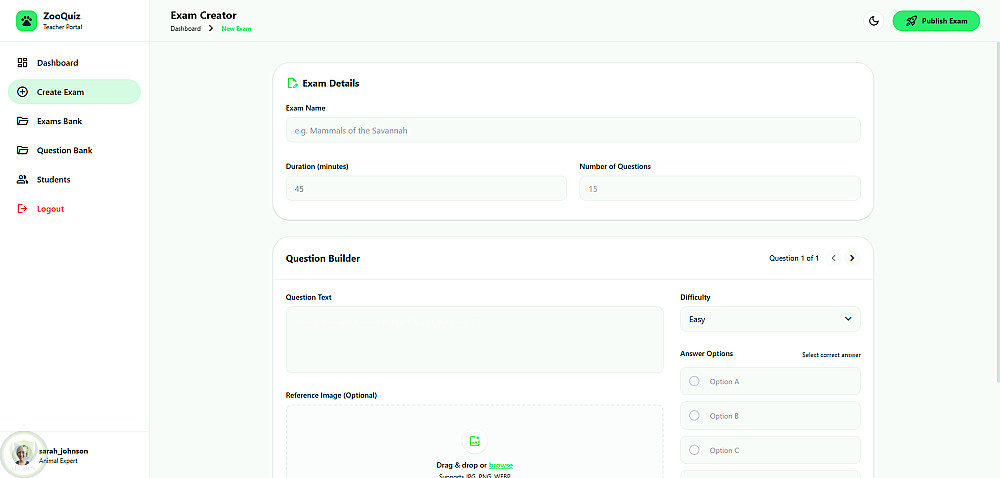Click the browse link for image upload

501,465
